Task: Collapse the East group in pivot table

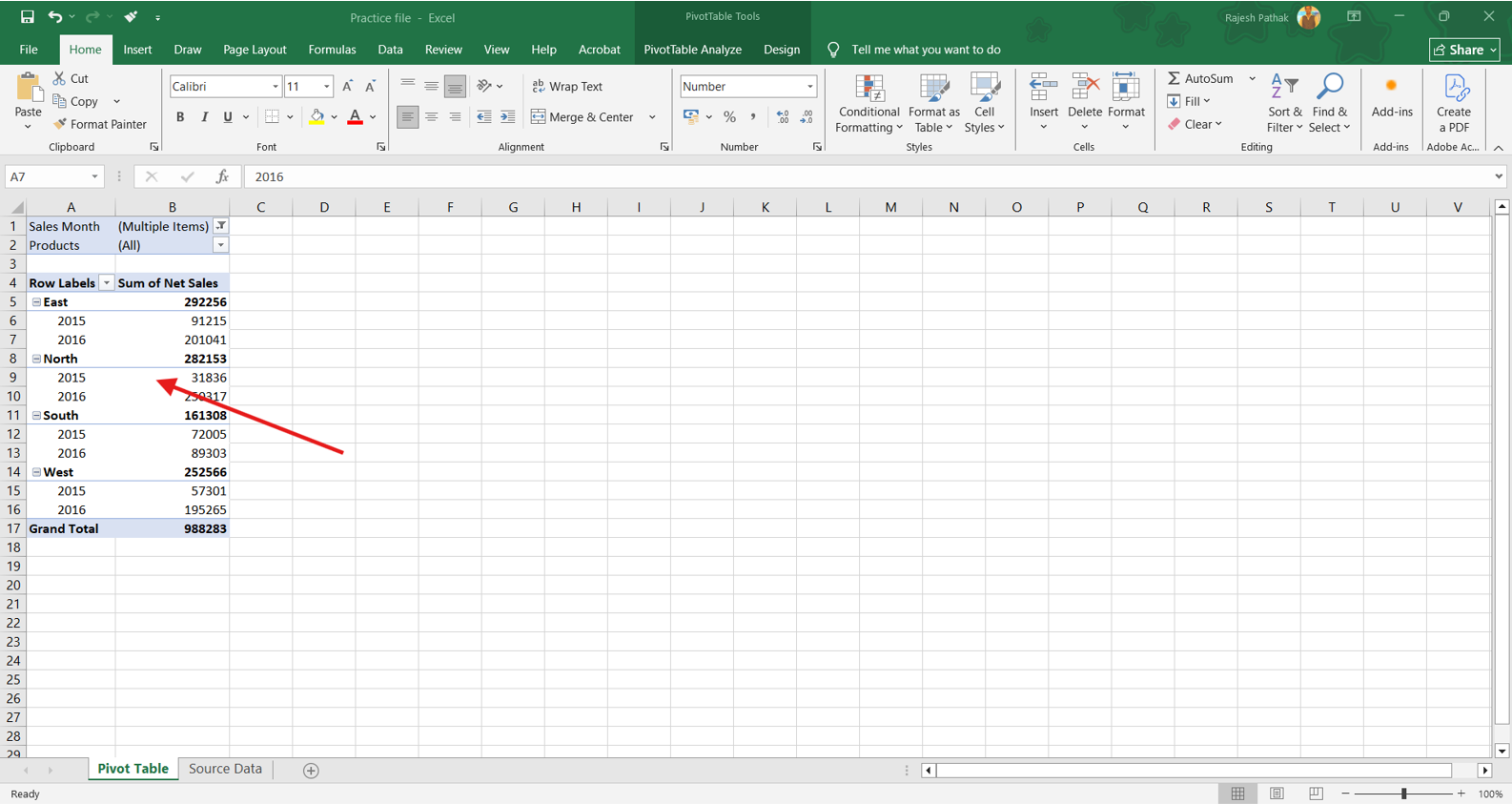Action: [36, 302]
